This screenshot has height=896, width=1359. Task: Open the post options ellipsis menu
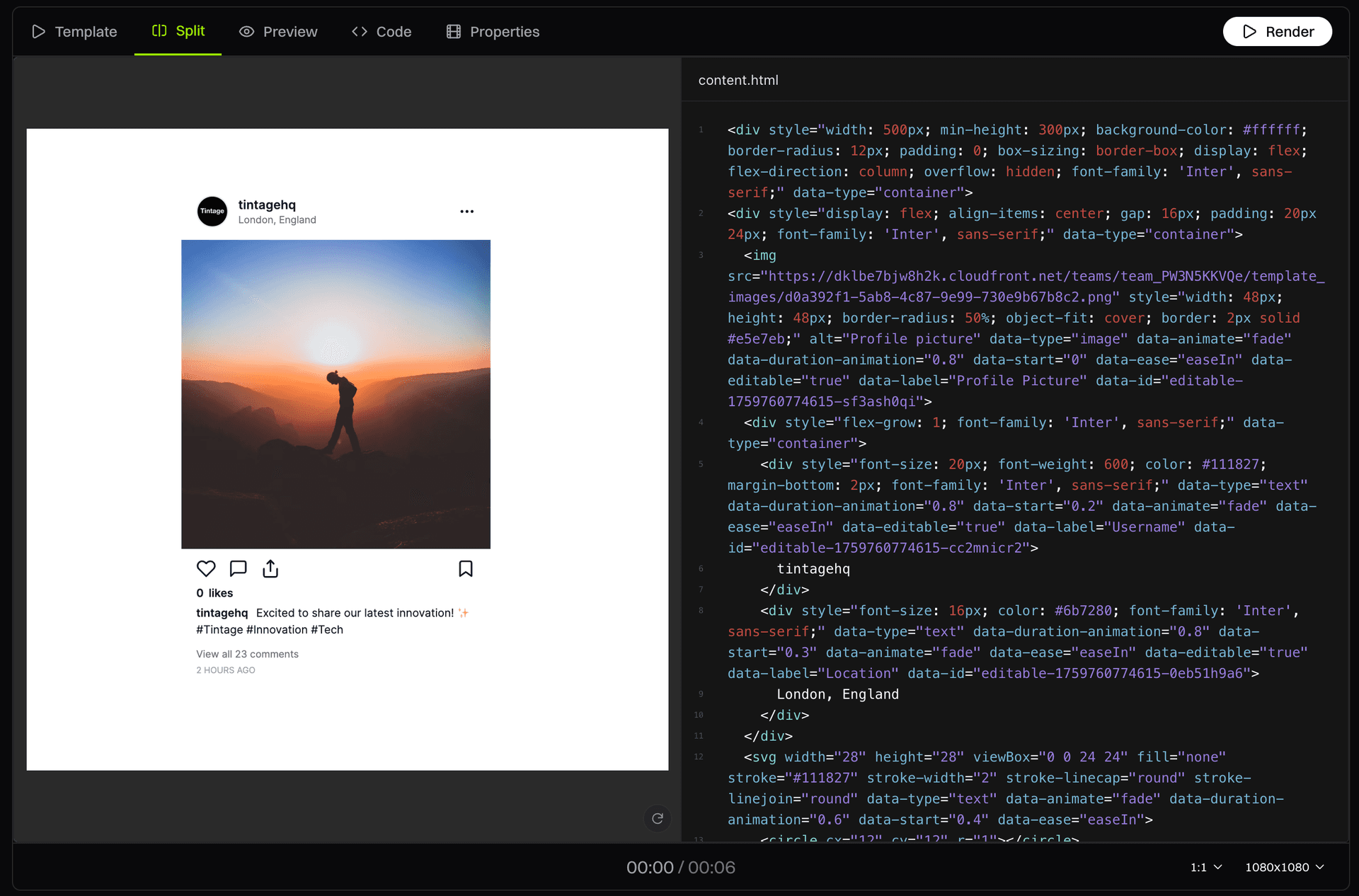click(x=466, y=211)
